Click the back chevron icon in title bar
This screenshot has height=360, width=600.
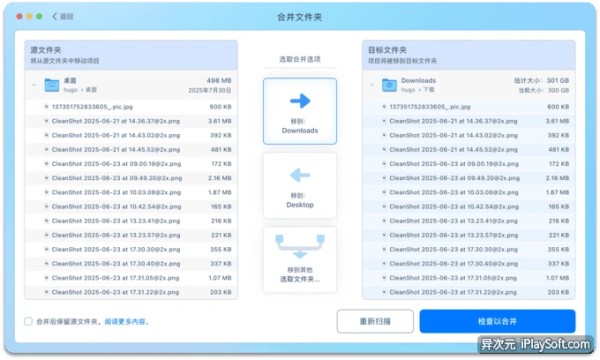point(55,16)
